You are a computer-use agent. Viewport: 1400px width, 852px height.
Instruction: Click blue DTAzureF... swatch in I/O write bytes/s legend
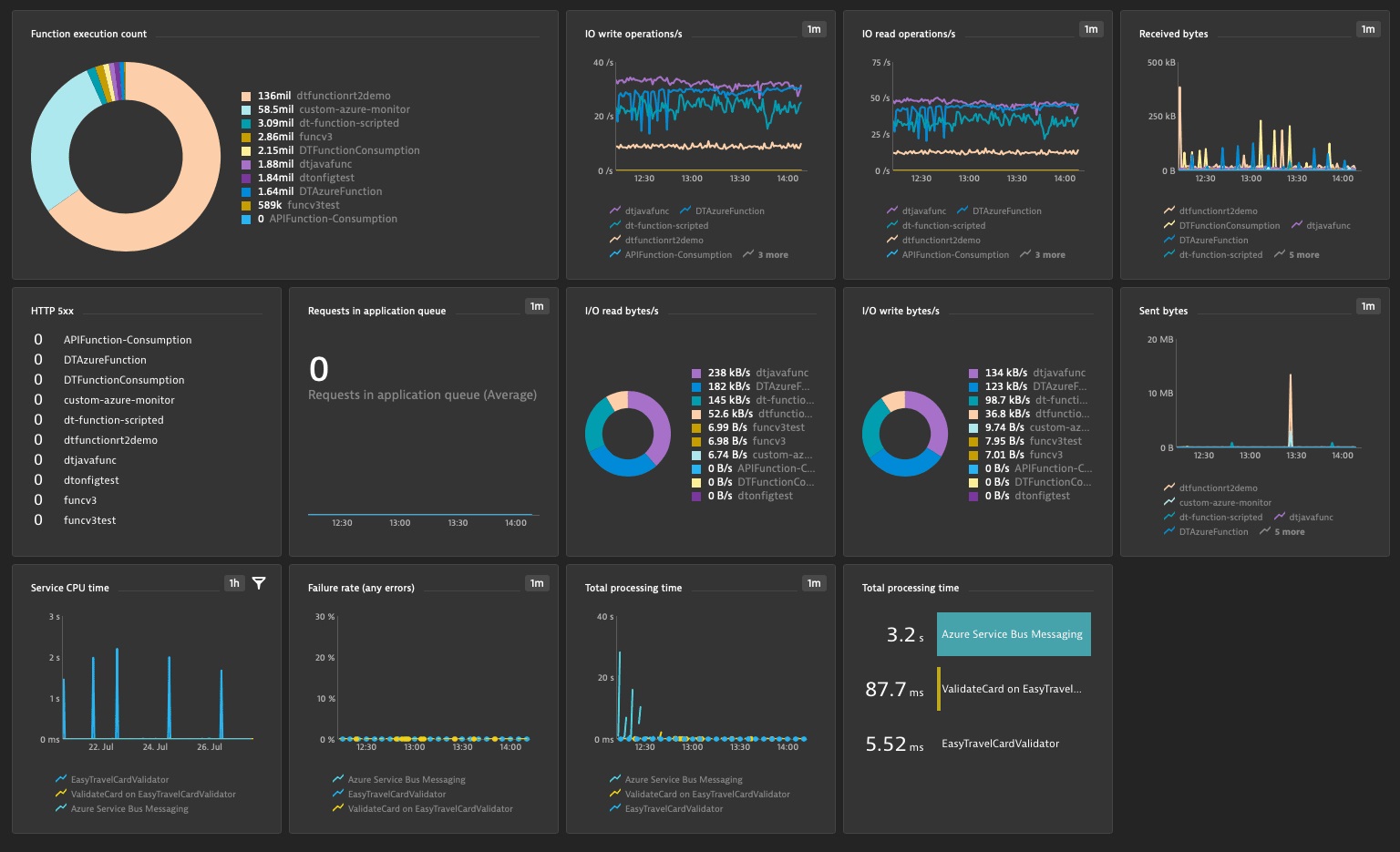pos(973,386)
